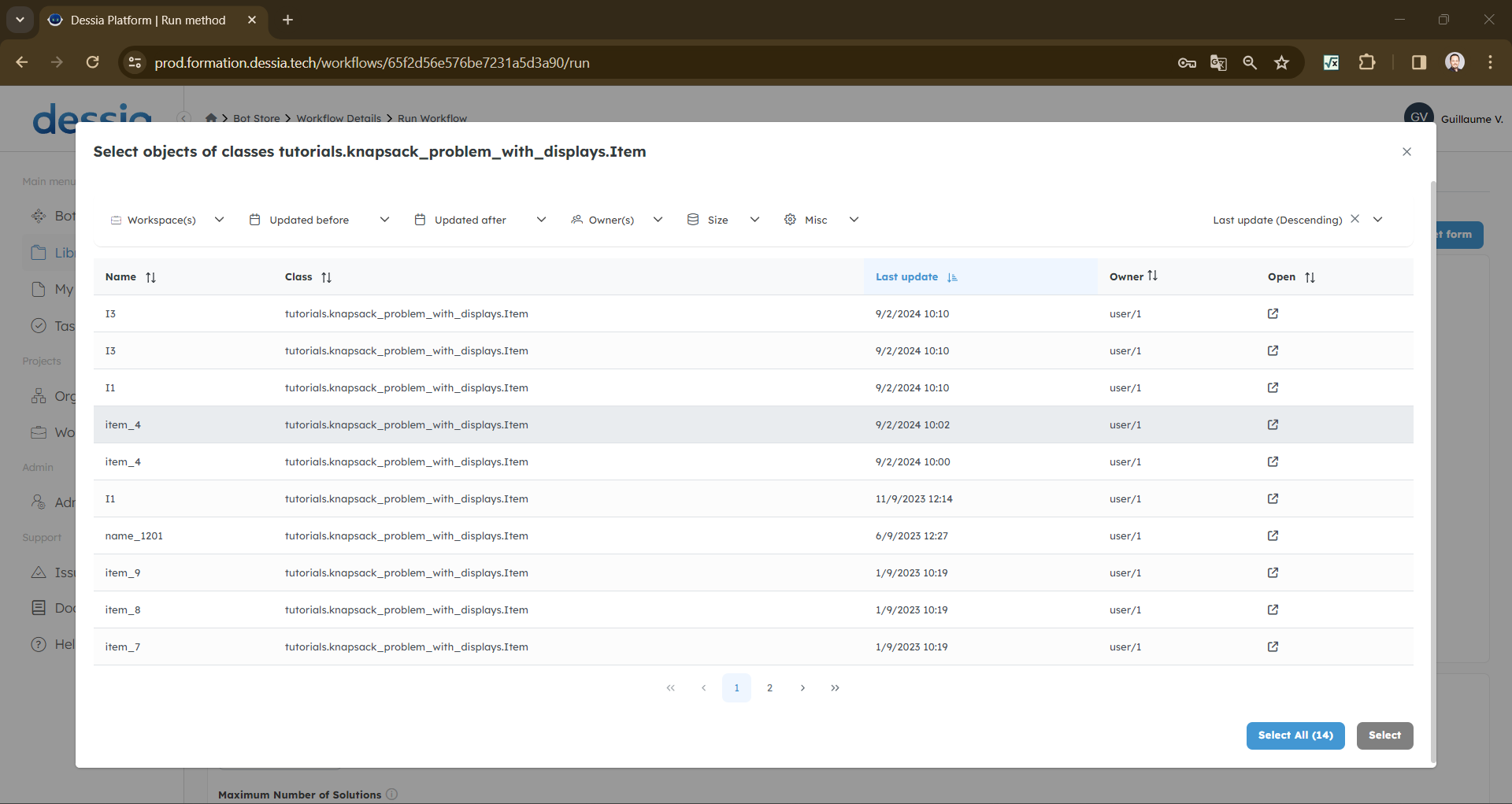The height and width of the screenshot is (804, 1512).
Task: Go to page 1 of results
Action: click(x=736, y=687)
